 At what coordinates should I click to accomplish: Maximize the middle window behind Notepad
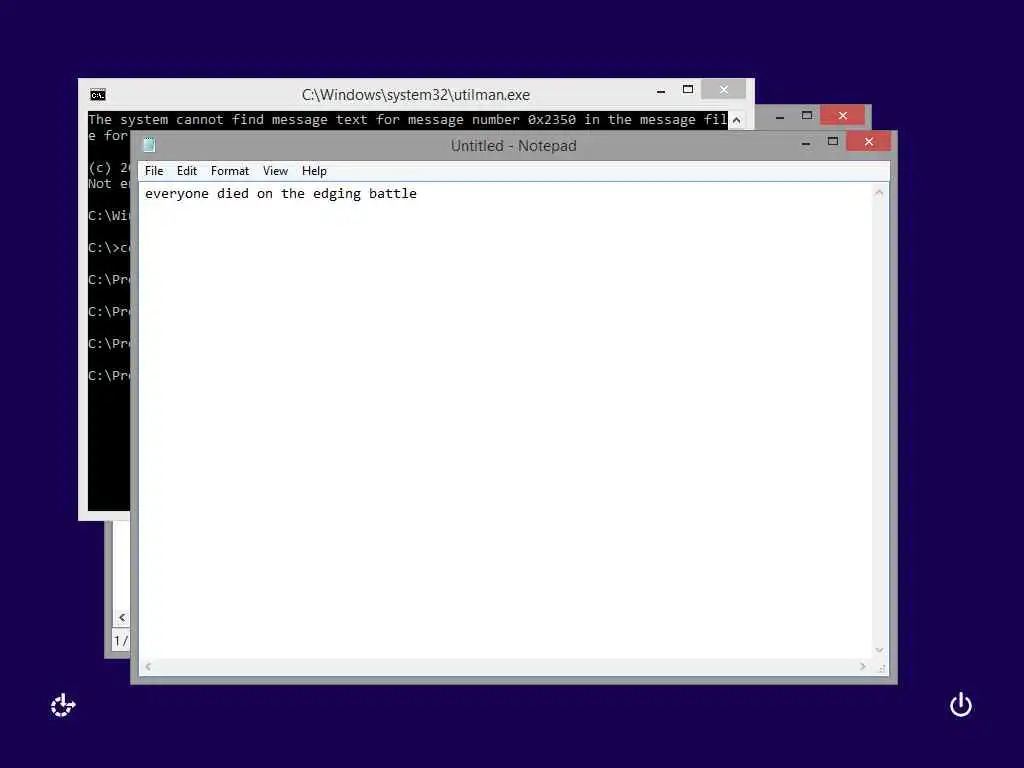(807, 116)
